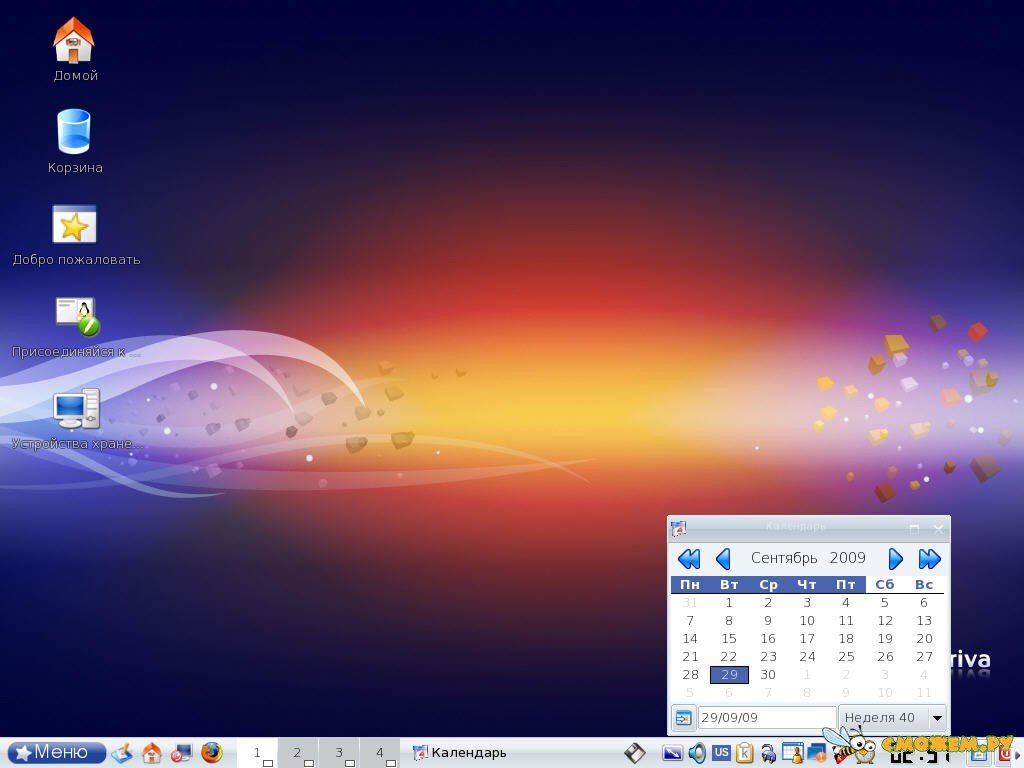Open the Корзина trash icon
The image size is (1024, 768).
coord(74,133)
